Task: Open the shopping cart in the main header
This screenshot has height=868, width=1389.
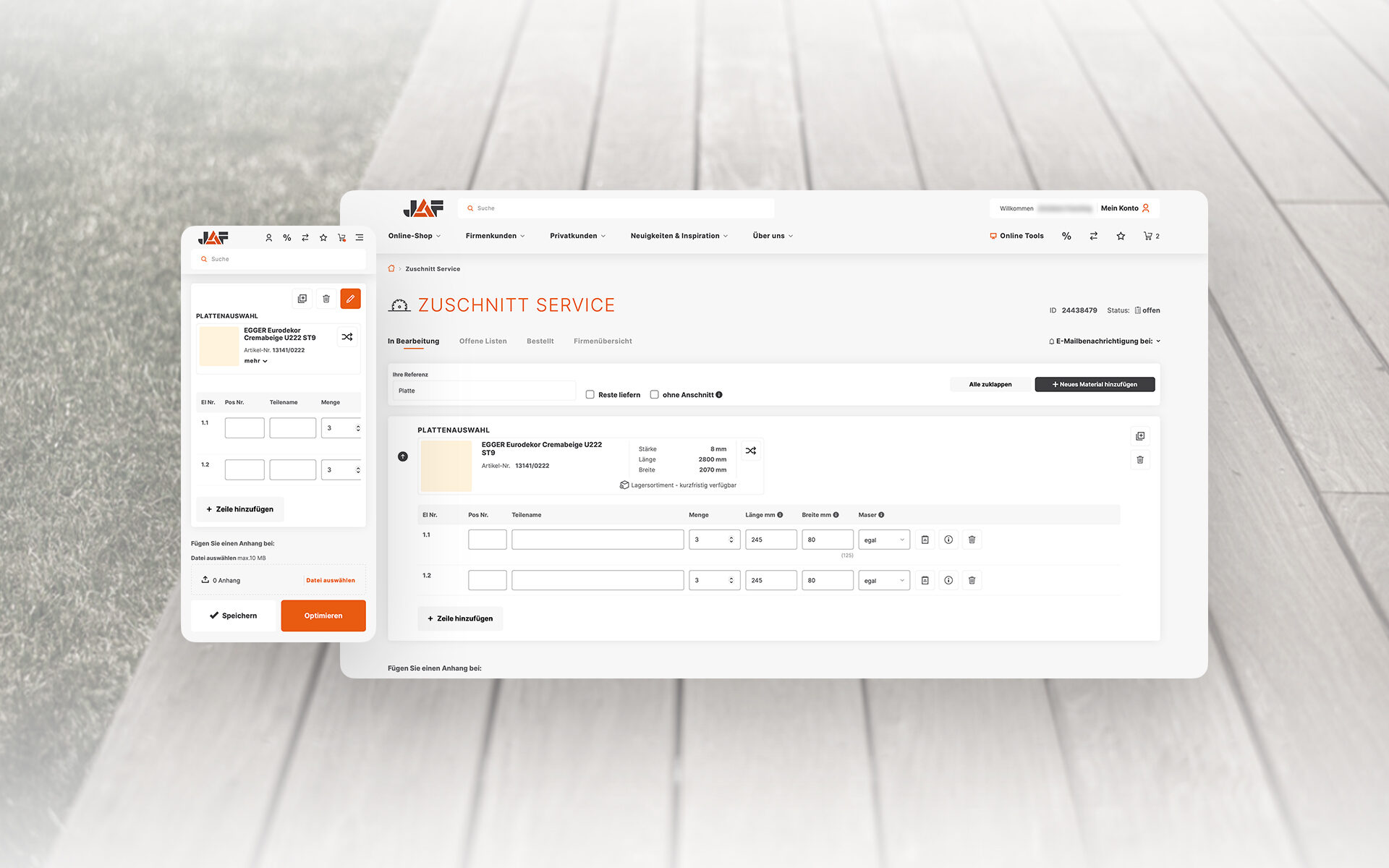Action: (x=1150, y=236)
